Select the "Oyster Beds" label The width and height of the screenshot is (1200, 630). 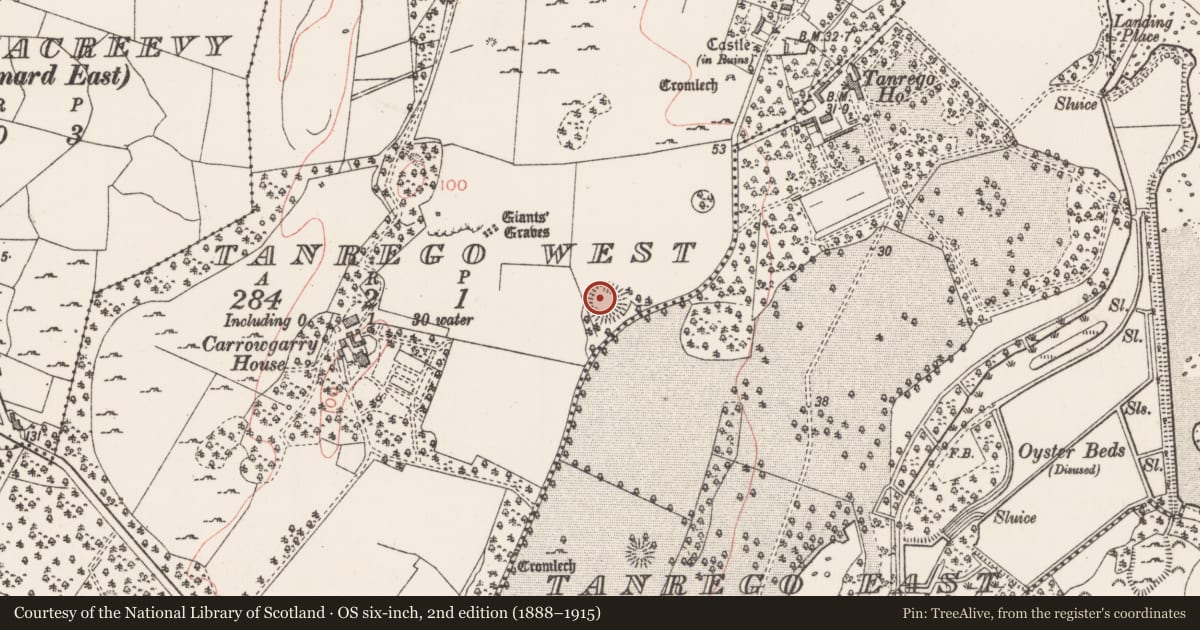click(1071, 451)
